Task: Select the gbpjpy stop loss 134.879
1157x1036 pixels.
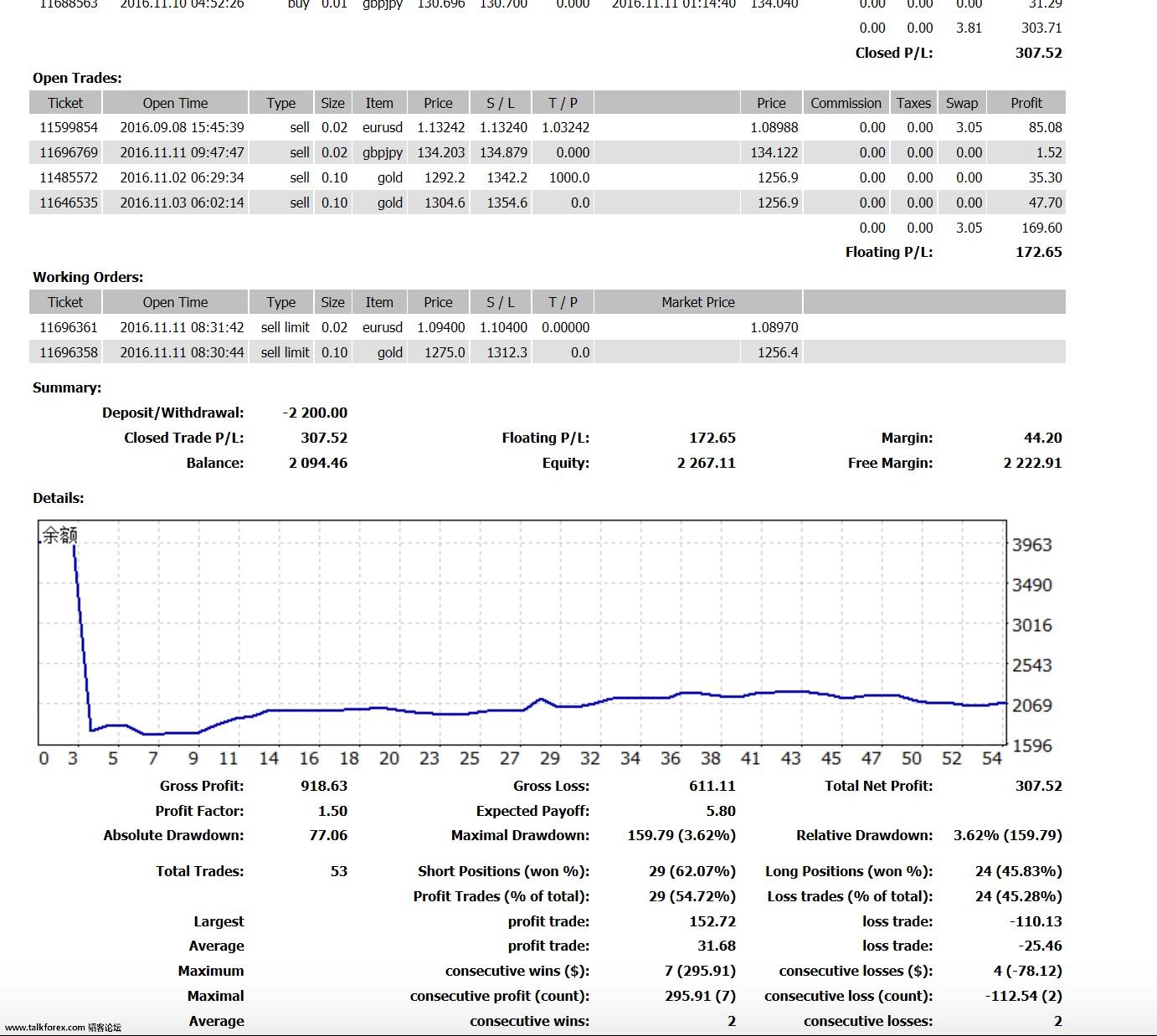Action: [503, 152]
